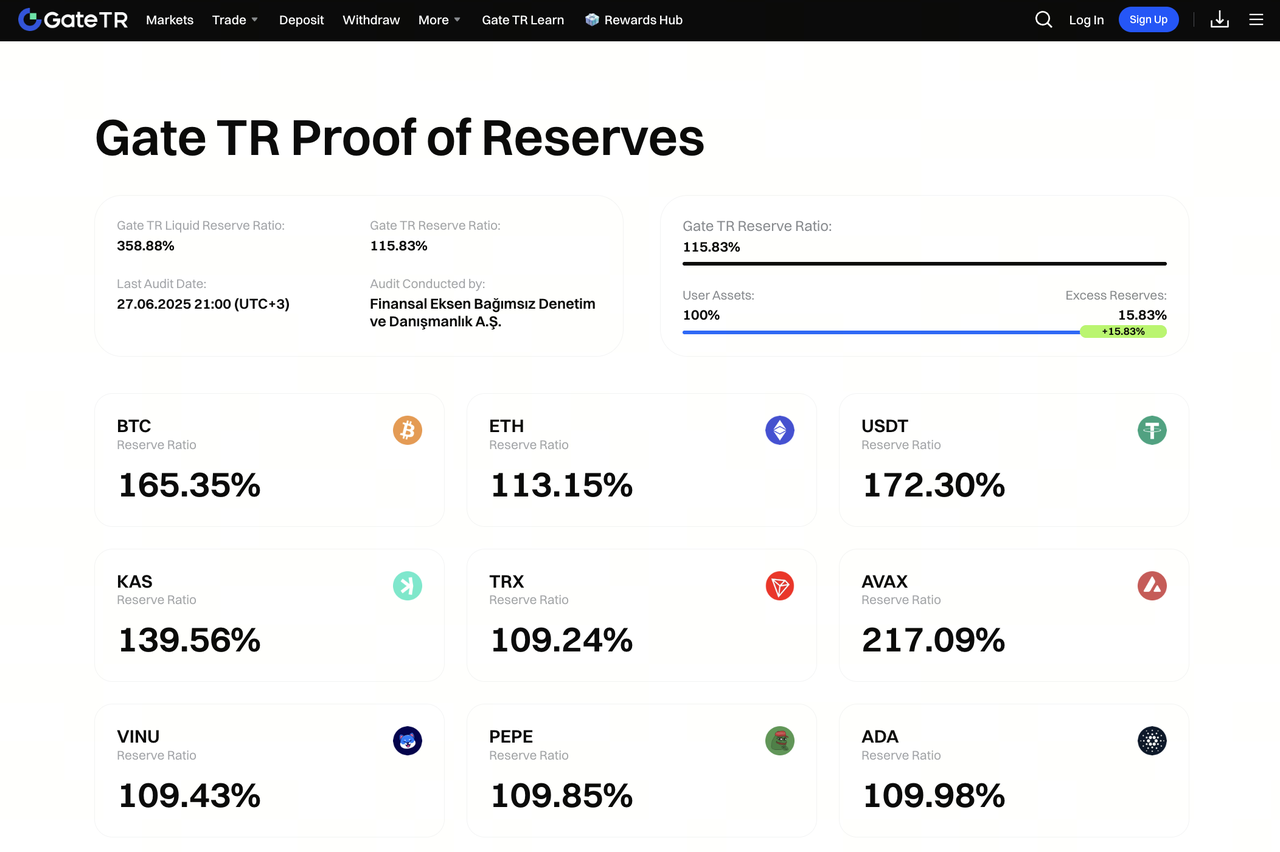Click the TRON TRX coin icon
Image resolution: width=1280 pixels, height=852 pixels.
pos(780,585)
